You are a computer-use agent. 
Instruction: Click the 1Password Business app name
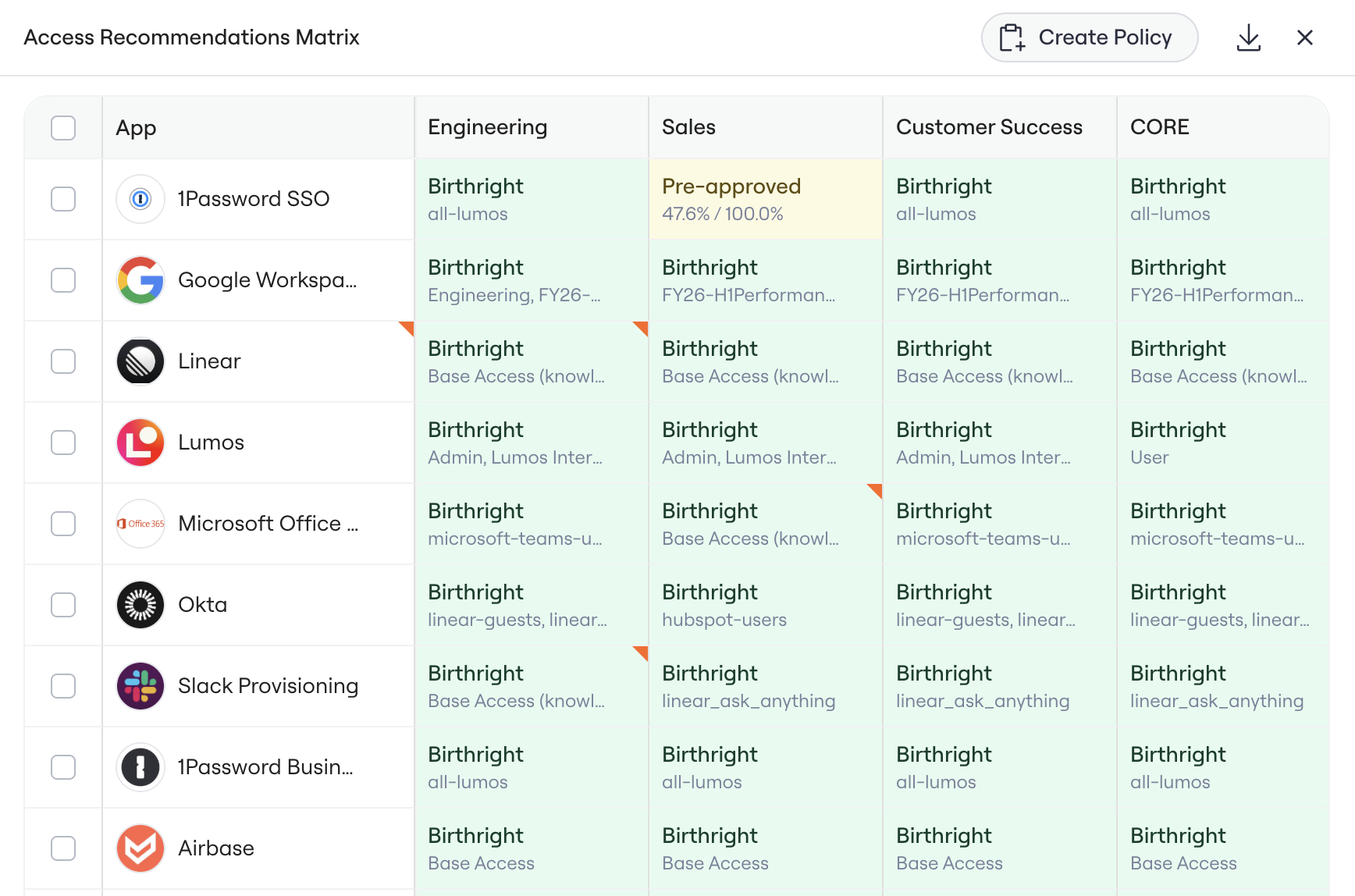pyautogui.click(x=265, y=767)
